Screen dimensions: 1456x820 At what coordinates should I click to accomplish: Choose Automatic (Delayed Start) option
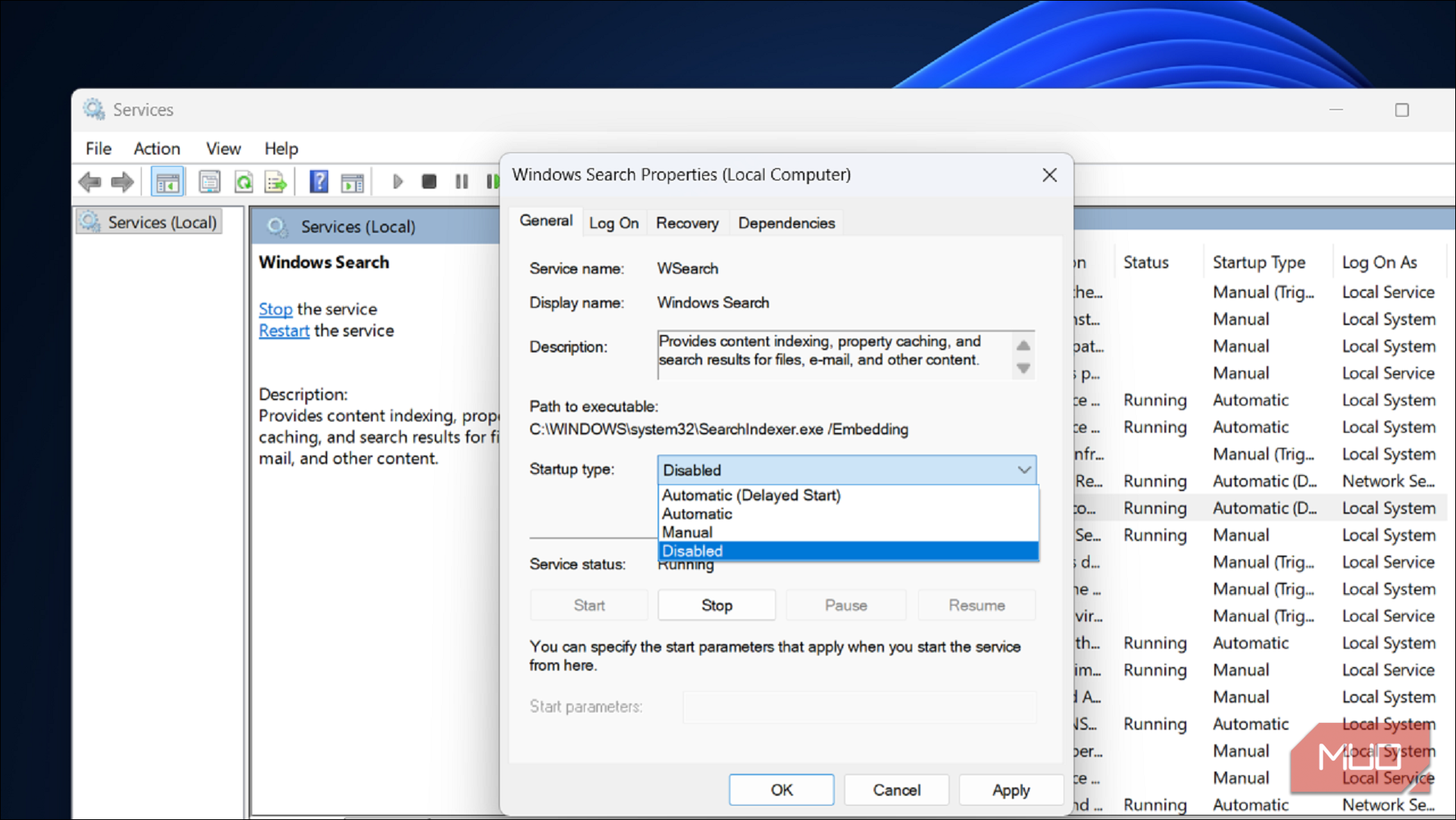point(848,495)
